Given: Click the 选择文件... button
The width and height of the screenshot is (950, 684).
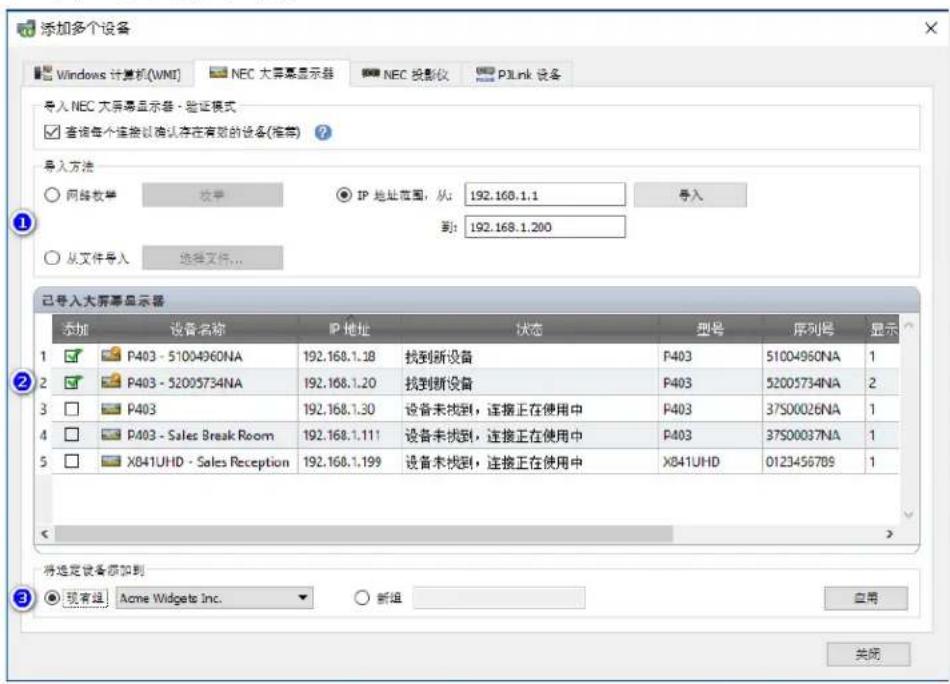Looking at the screenshot, I should [213, 258].
